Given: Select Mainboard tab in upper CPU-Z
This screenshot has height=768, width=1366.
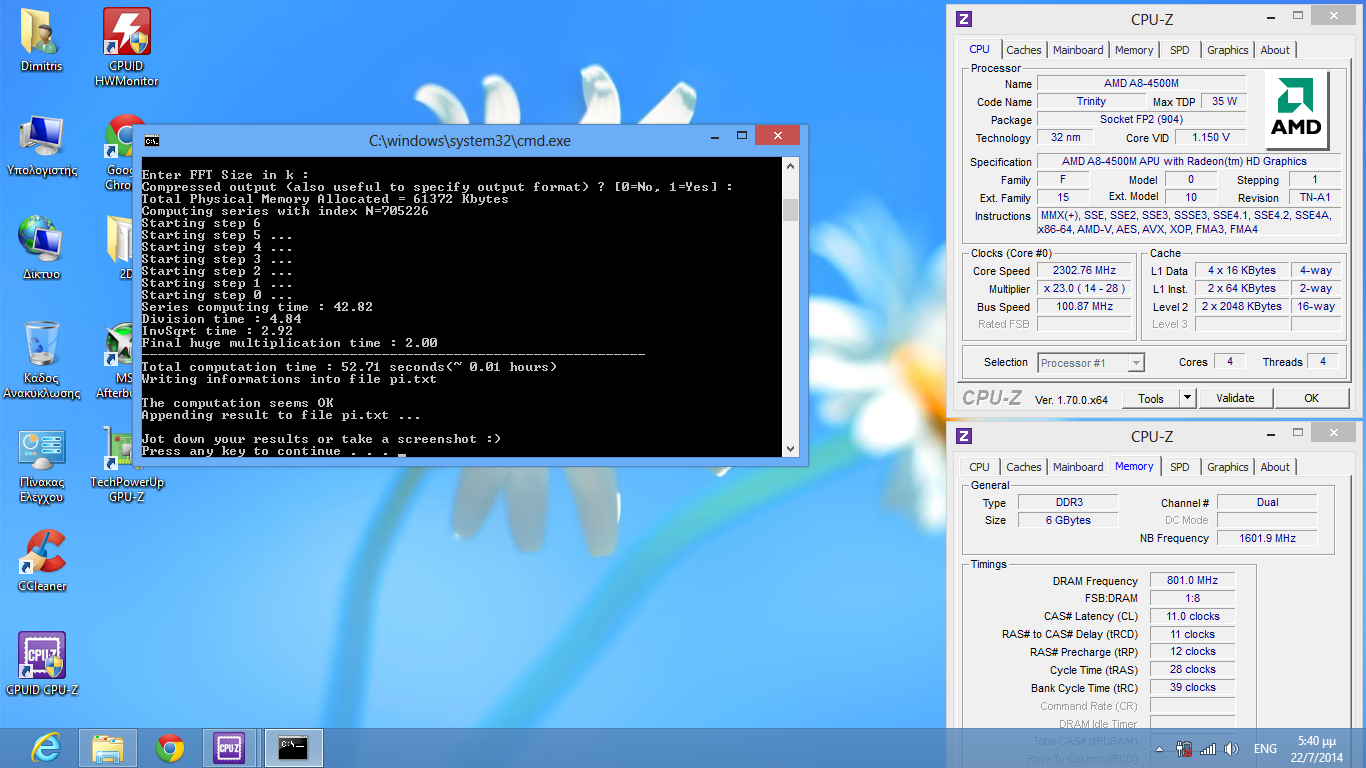Looking at the screenshot, I should pos(1078,50).
